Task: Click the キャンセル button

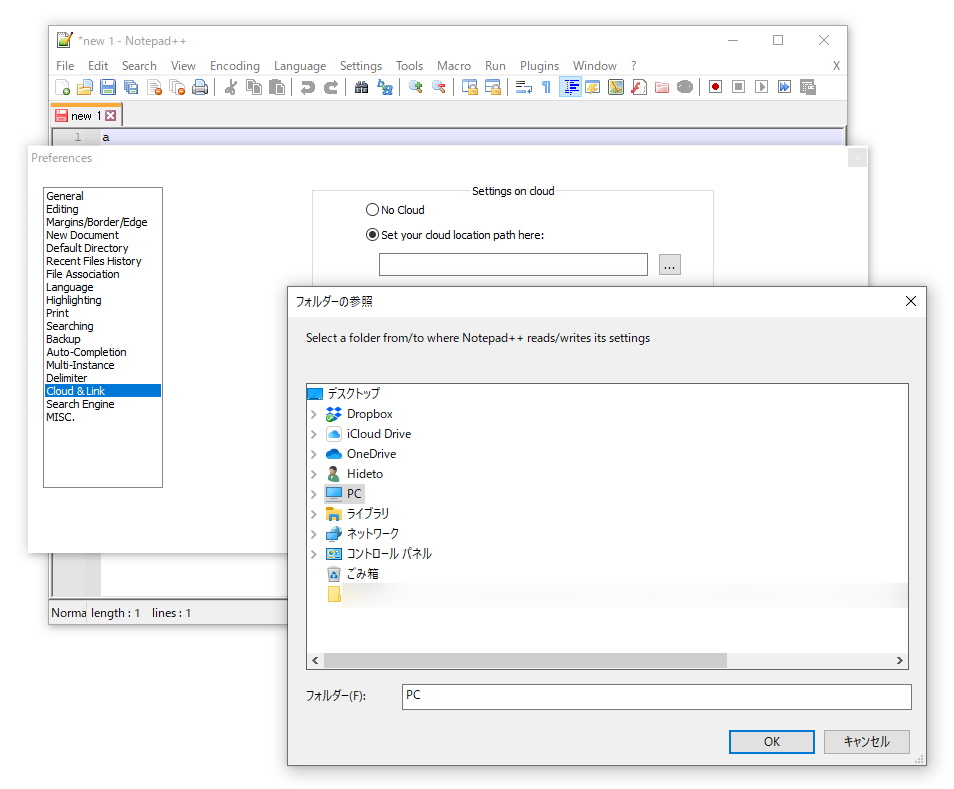Action: click(x=866, y=742)
